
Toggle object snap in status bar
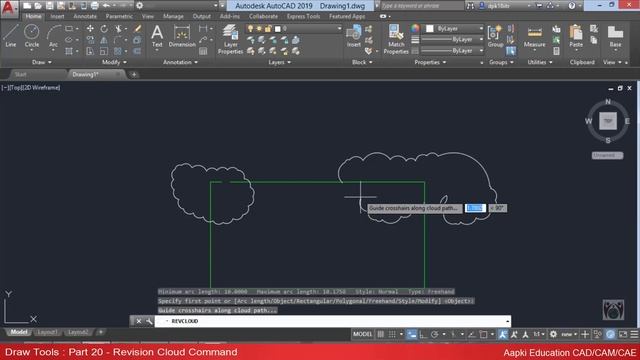(x=483, y=334)
